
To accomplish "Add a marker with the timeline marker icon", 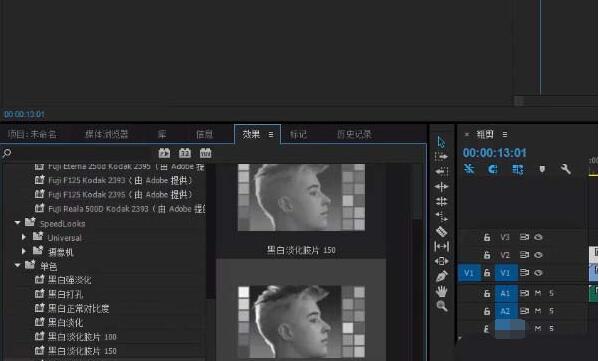I will pos(542,169).
